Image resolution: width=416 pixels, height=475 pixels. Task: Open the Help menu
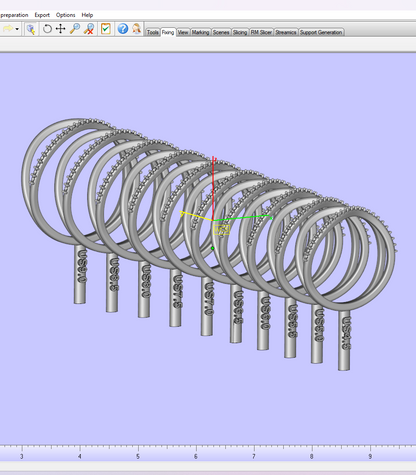click(87, 15)
